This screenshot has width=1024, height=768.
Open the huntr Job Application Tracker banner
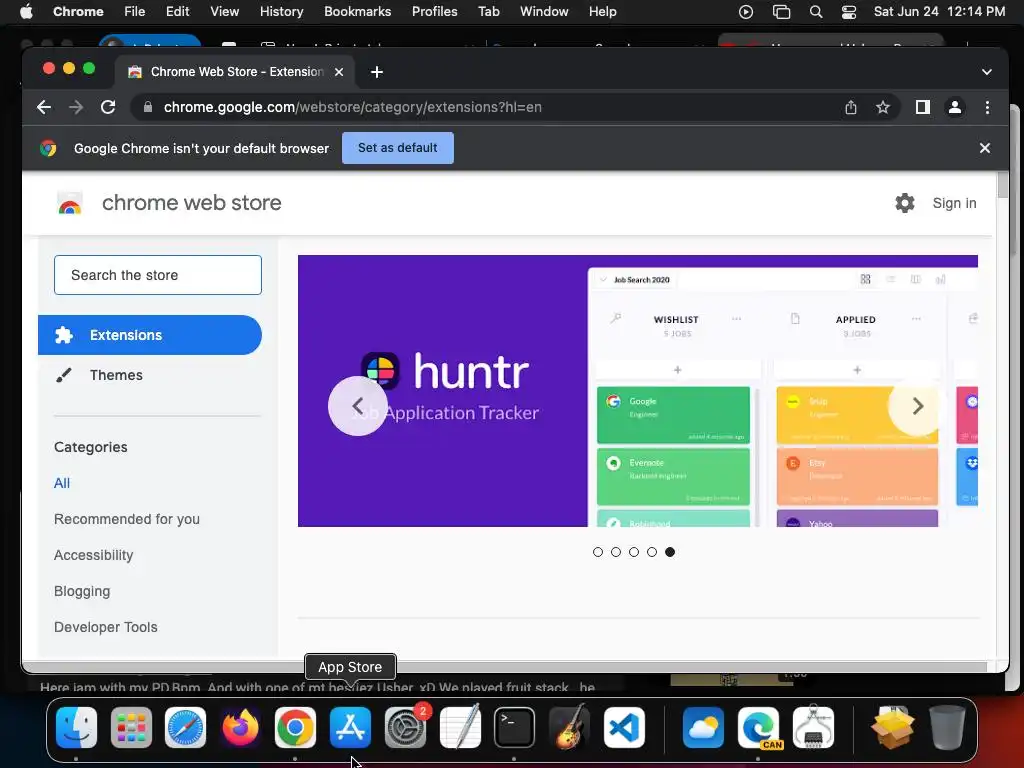click(x=638, y=391)
